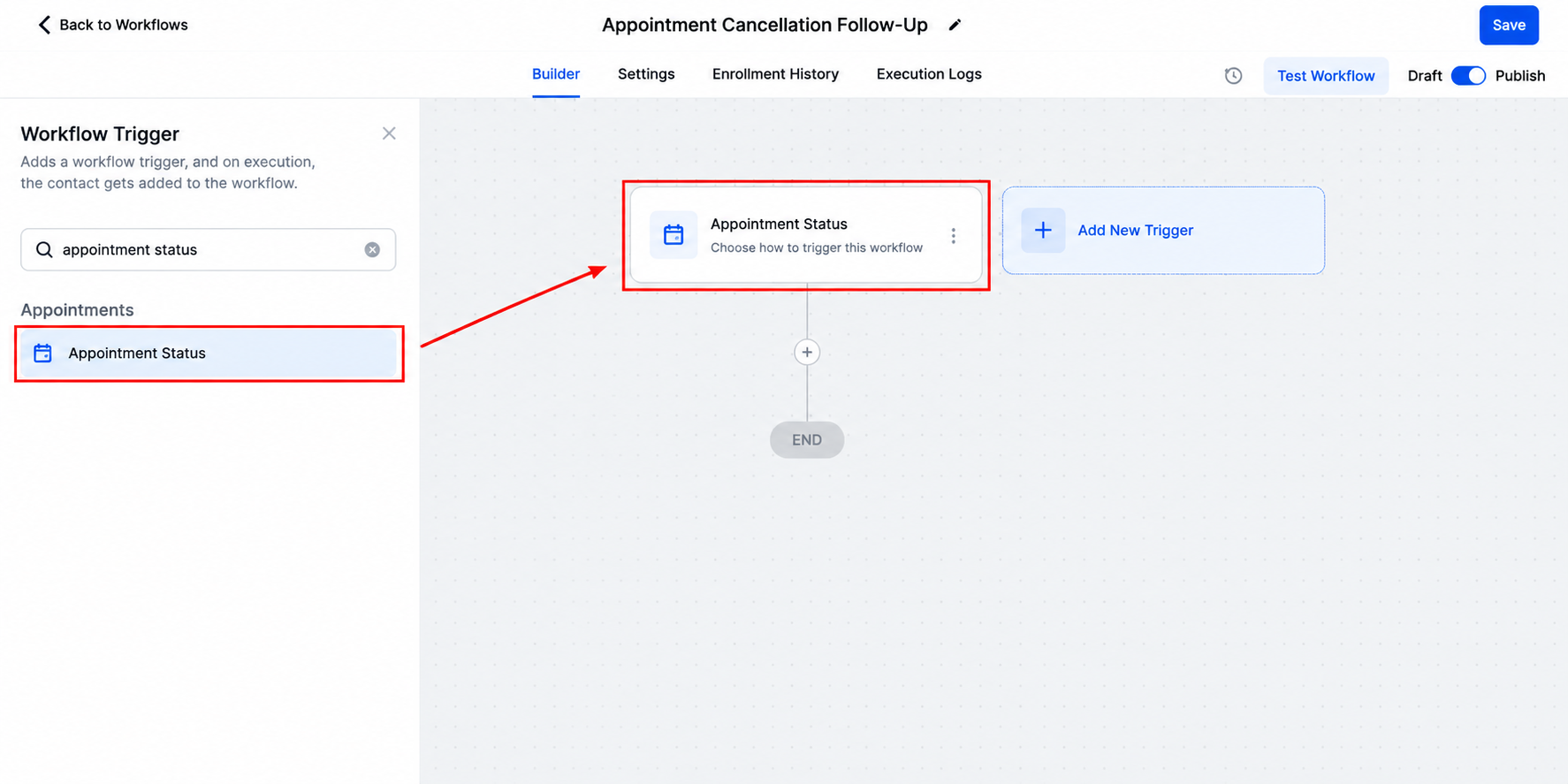Open the Execution Logs tab
The width and height of the screenshot is (1568, 784).
(929, 74)
